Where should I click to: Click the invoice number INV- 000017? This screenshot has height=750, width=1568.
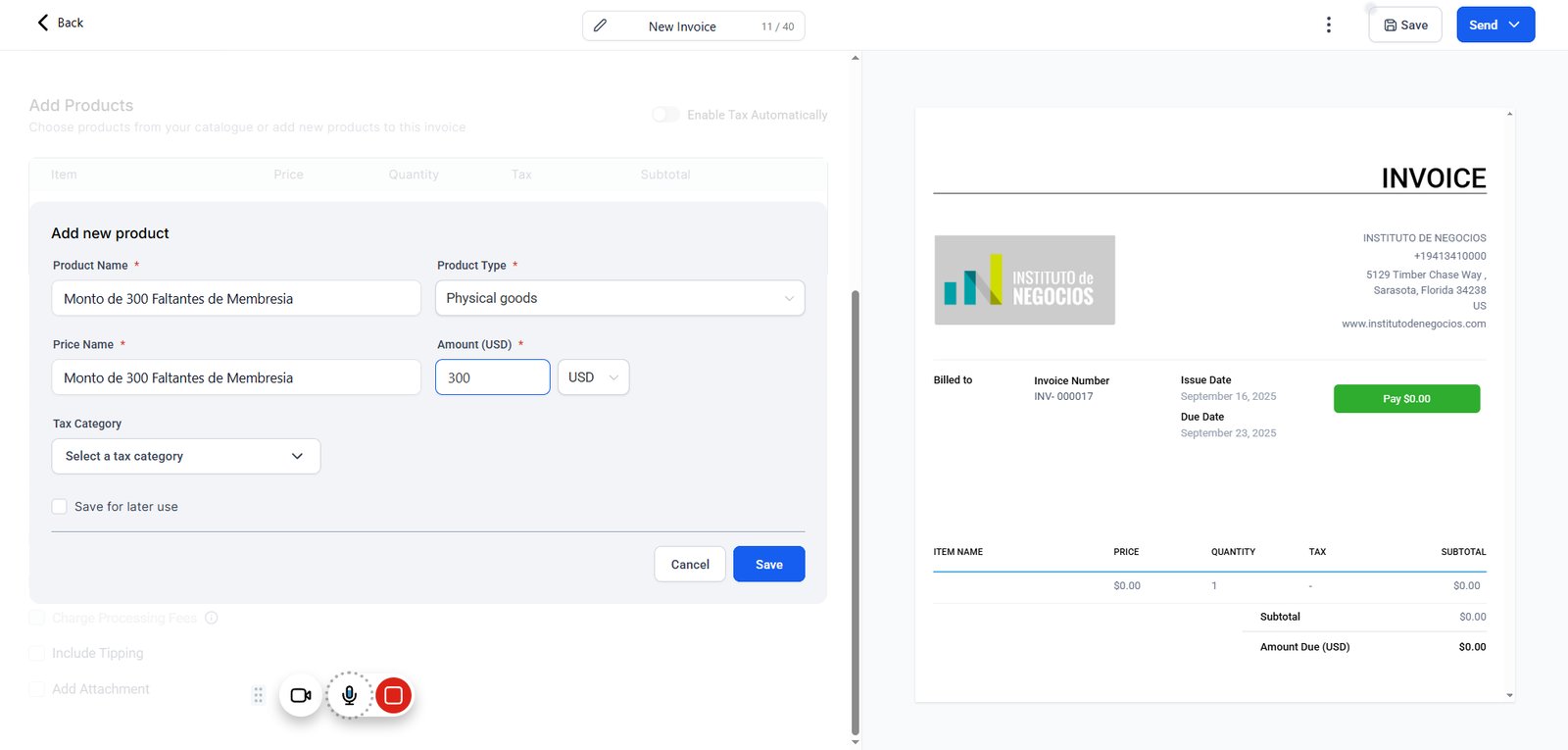[x=1063, y=396]
